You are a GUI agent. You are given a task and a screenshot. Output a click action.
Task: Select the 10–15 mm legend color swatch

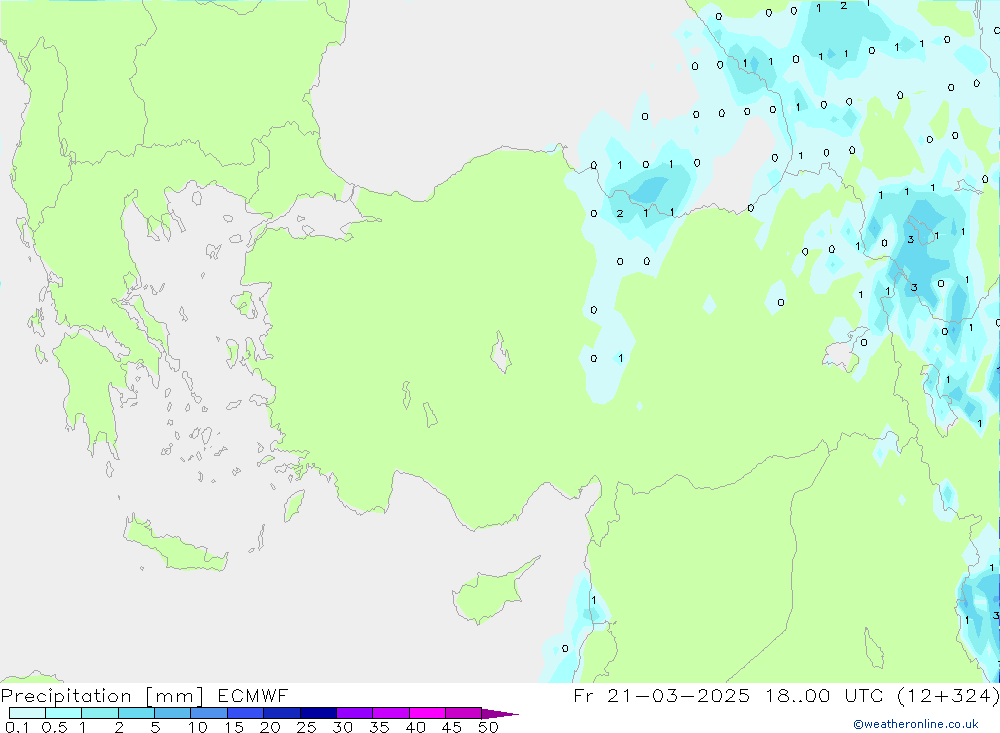point(209,713)
